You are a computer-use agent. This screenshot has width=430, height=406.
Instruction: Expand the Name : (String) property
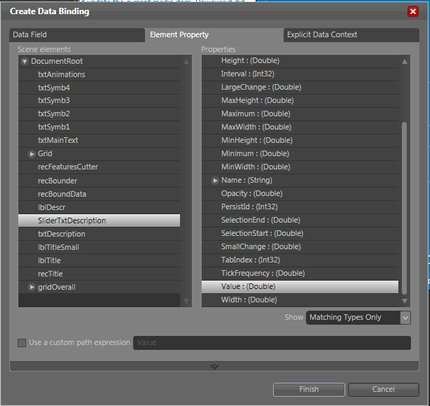click(215, 181)
